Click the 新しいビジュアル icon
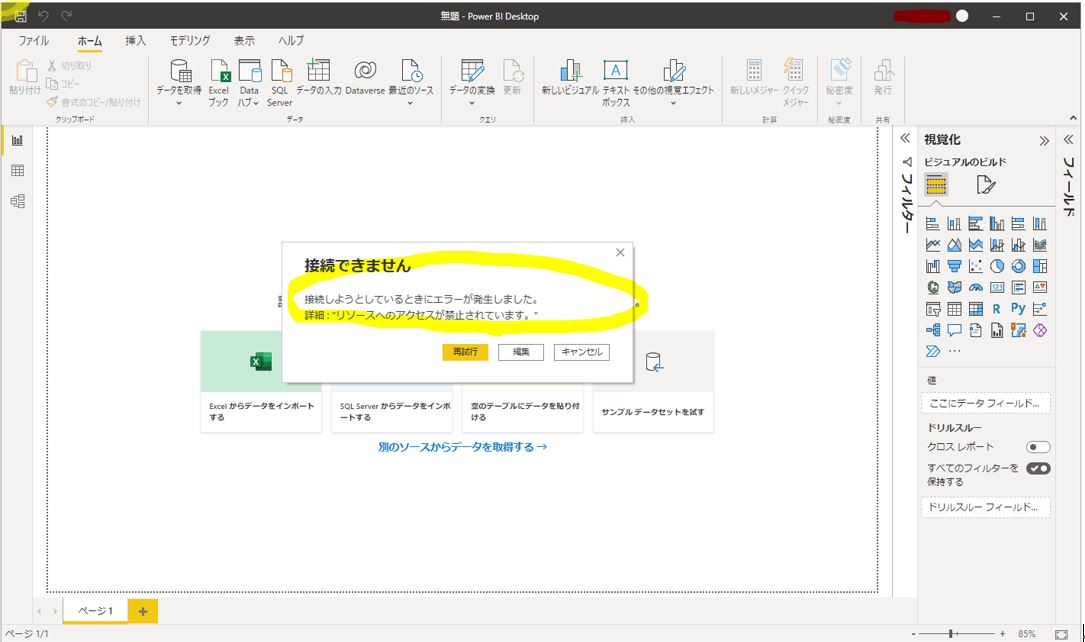Viewport: 1085px width, 642px height. [570, 72]
